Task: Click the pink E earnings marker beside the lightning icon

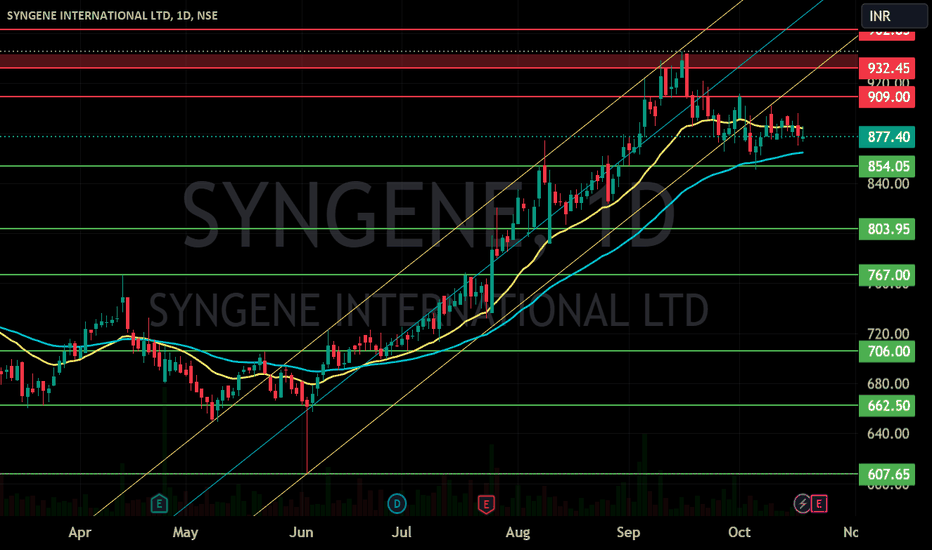Action: point(819,504)
